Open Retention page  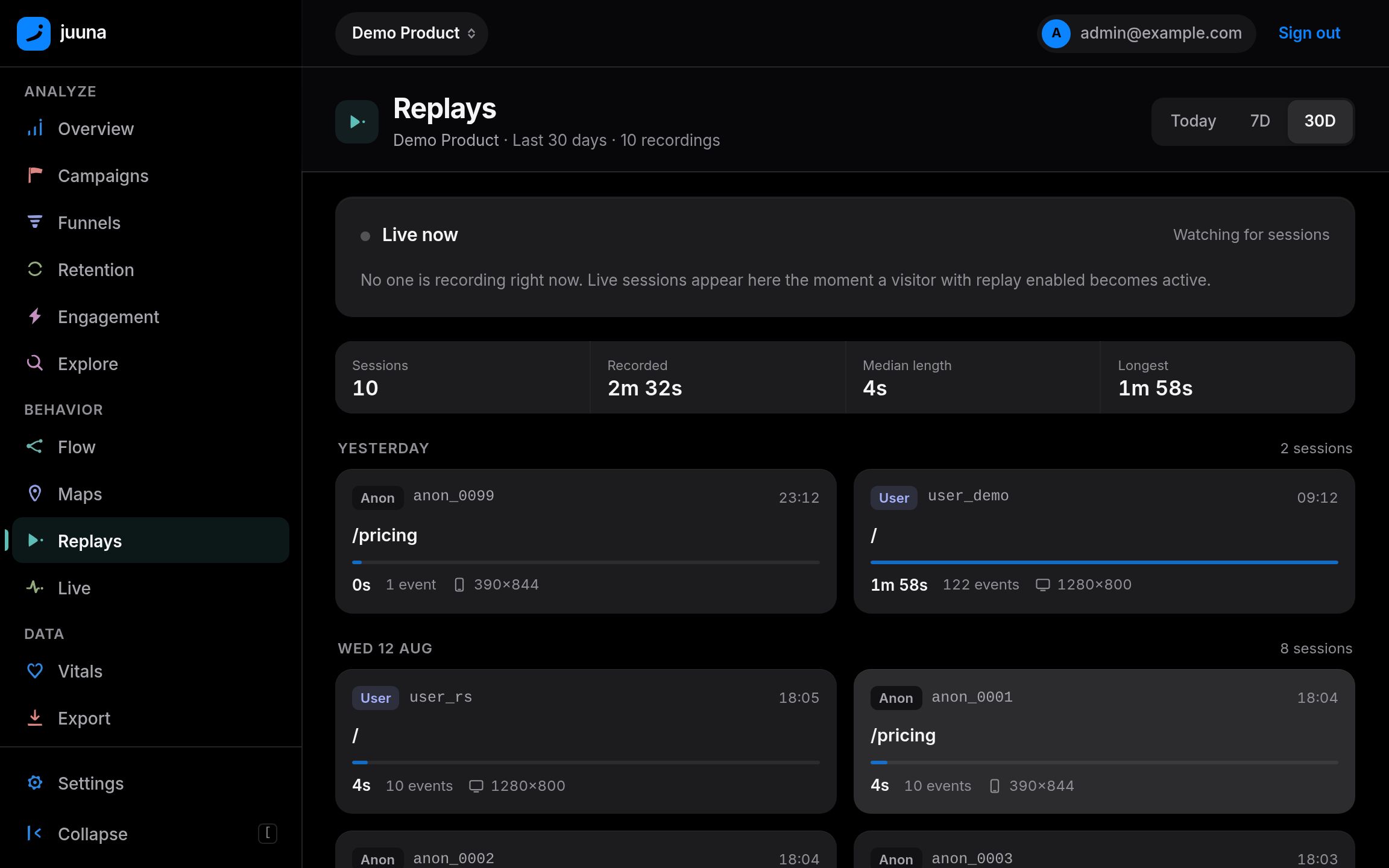click(151, 269)
